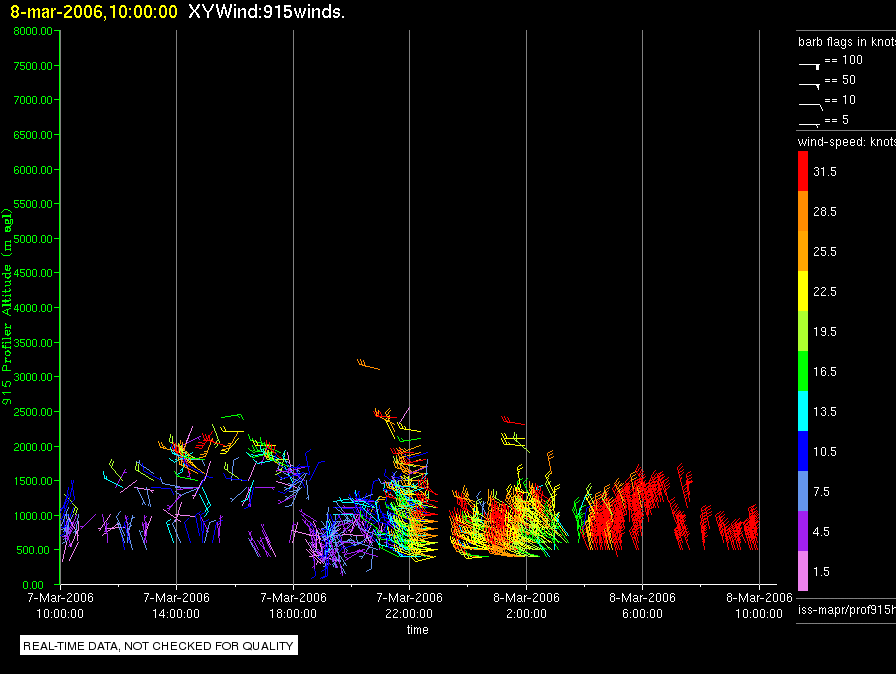Click the 'wind-speed: knots' legend heading

point(847,142)
